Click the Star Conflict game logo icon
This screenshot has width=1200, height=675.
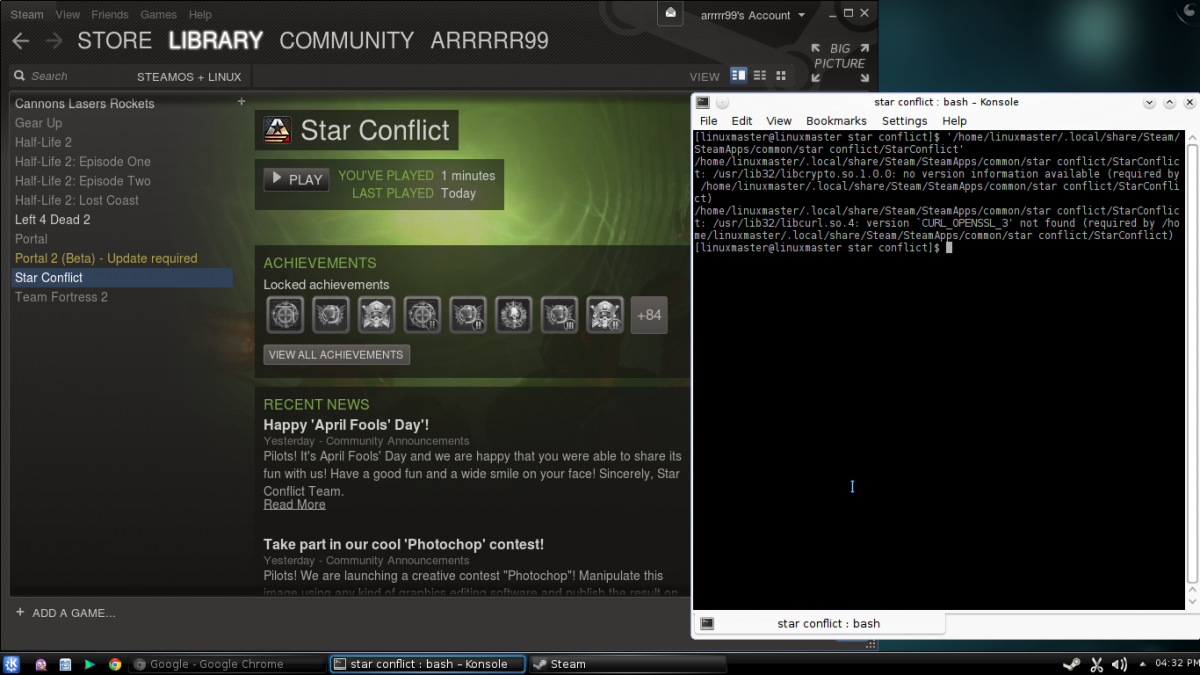[x=277, y=130]
